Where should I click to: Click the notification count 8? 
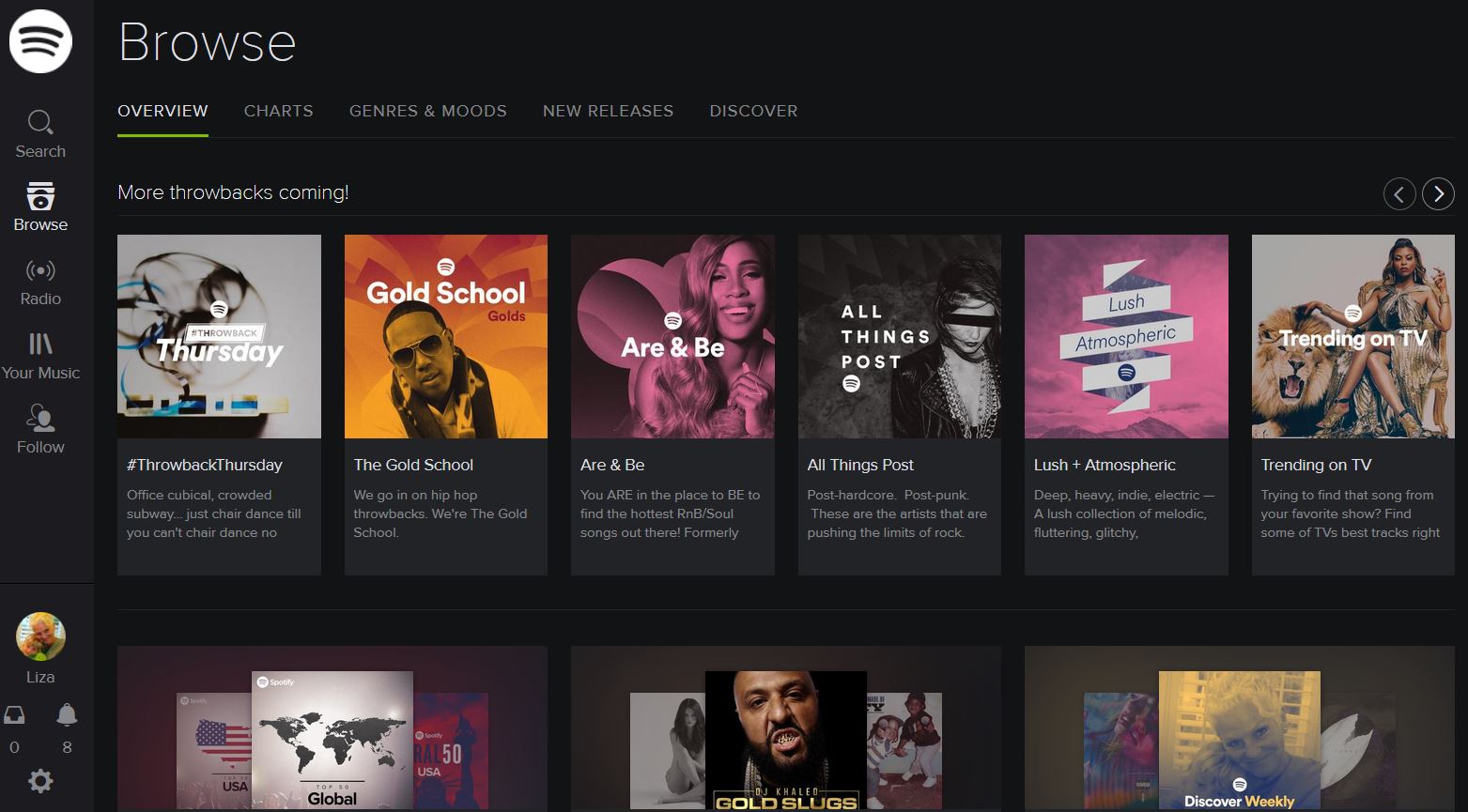(x=67, y=748)
